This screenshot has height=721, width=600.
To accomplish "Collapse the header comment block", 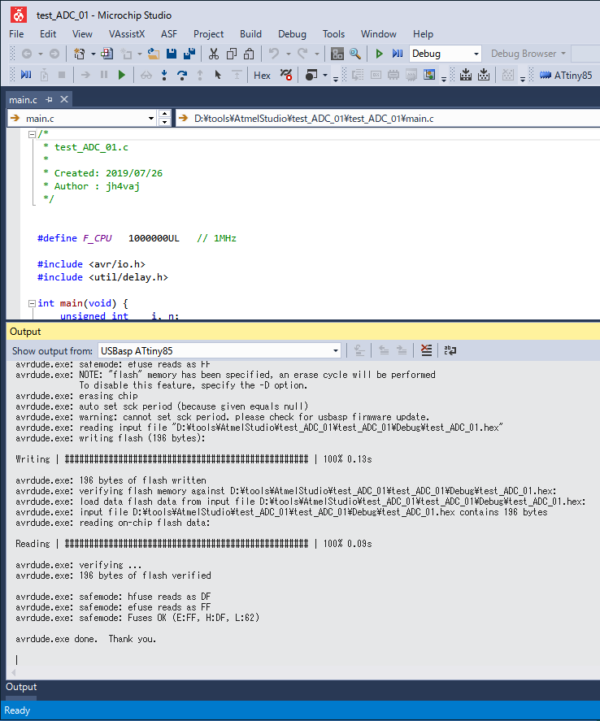I will (32, 134).
